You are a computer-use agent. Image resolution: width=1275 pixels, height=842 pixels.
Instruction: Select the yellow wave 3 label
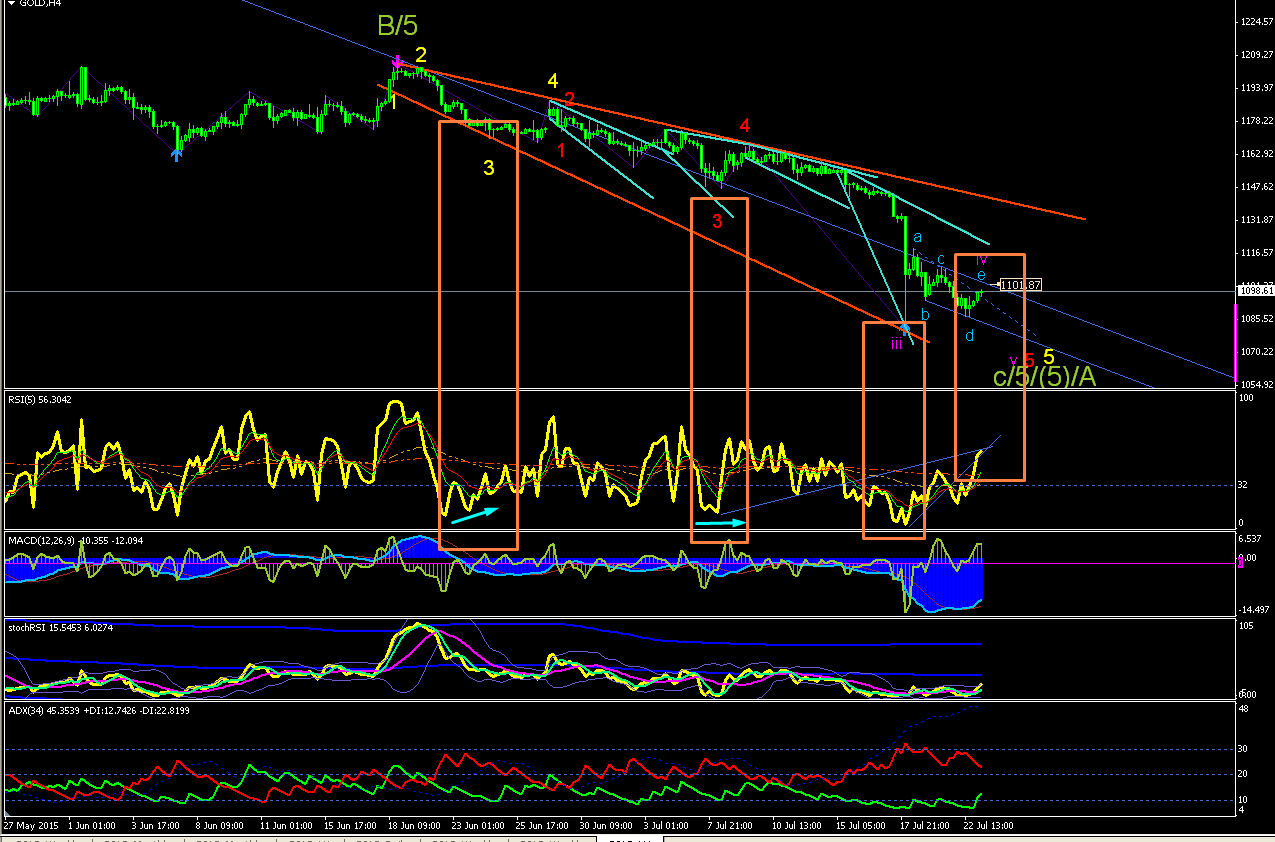tap(489, 168)
